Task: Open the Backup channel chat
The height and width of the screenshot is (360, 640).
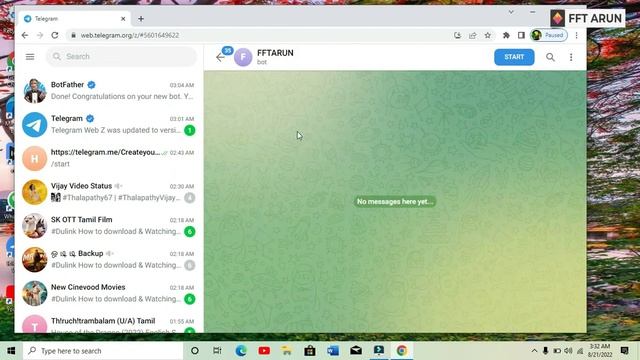Action: (x=109, y=260)
